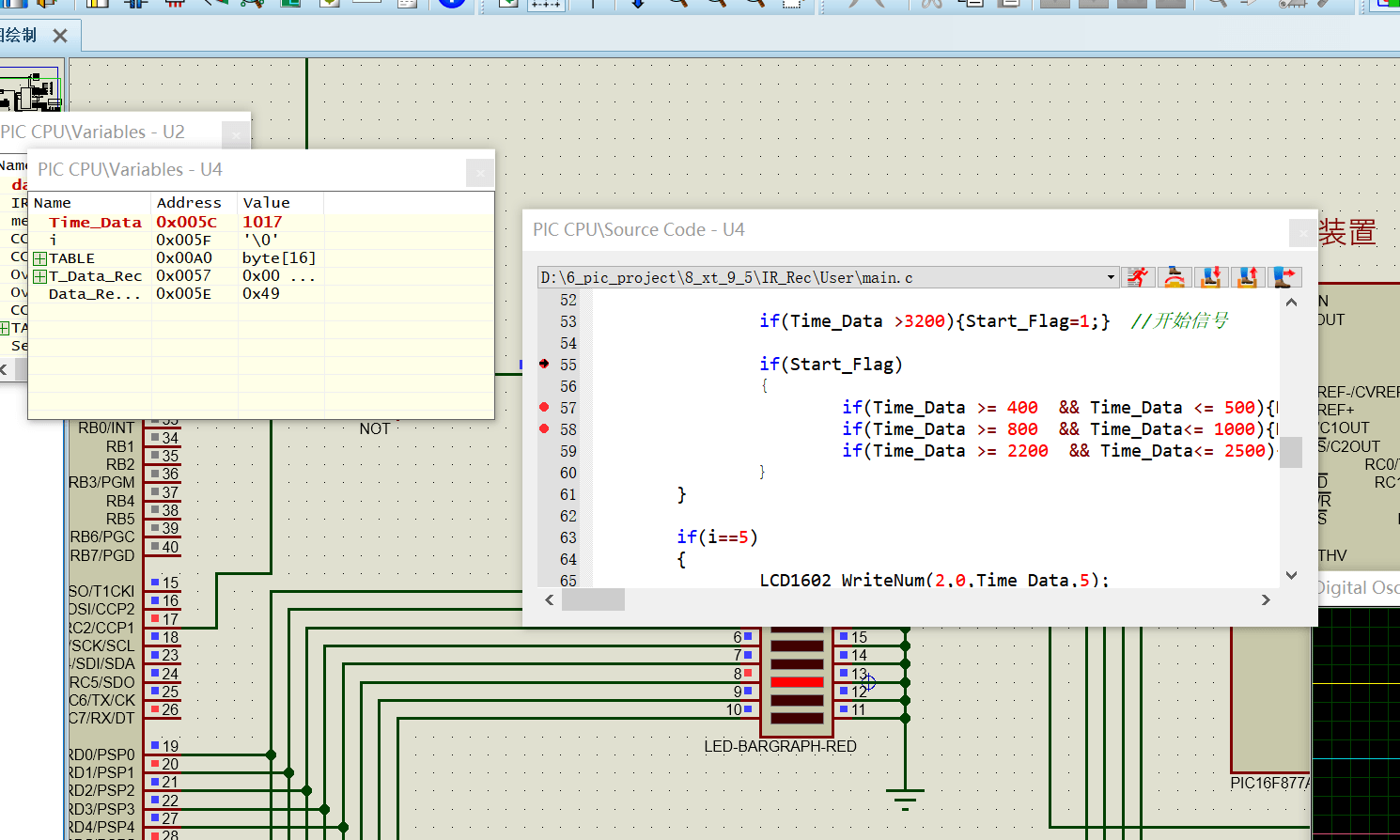Toggle breakpoint on line 58
Viewport: 1400px width, 840px height.
(x=544, y=429)
